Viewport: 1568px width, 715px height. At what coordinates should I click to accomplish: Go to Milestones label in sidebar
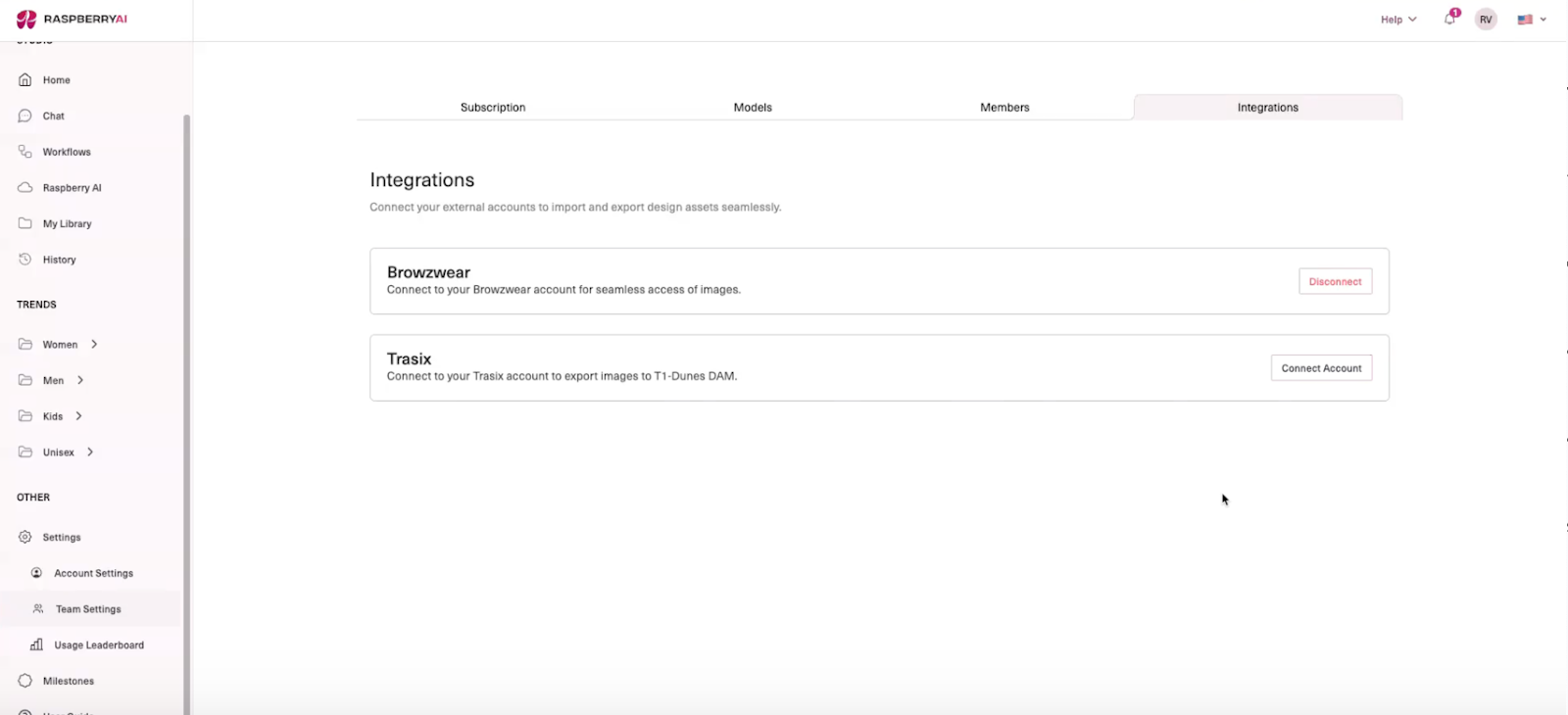[69, 681]
